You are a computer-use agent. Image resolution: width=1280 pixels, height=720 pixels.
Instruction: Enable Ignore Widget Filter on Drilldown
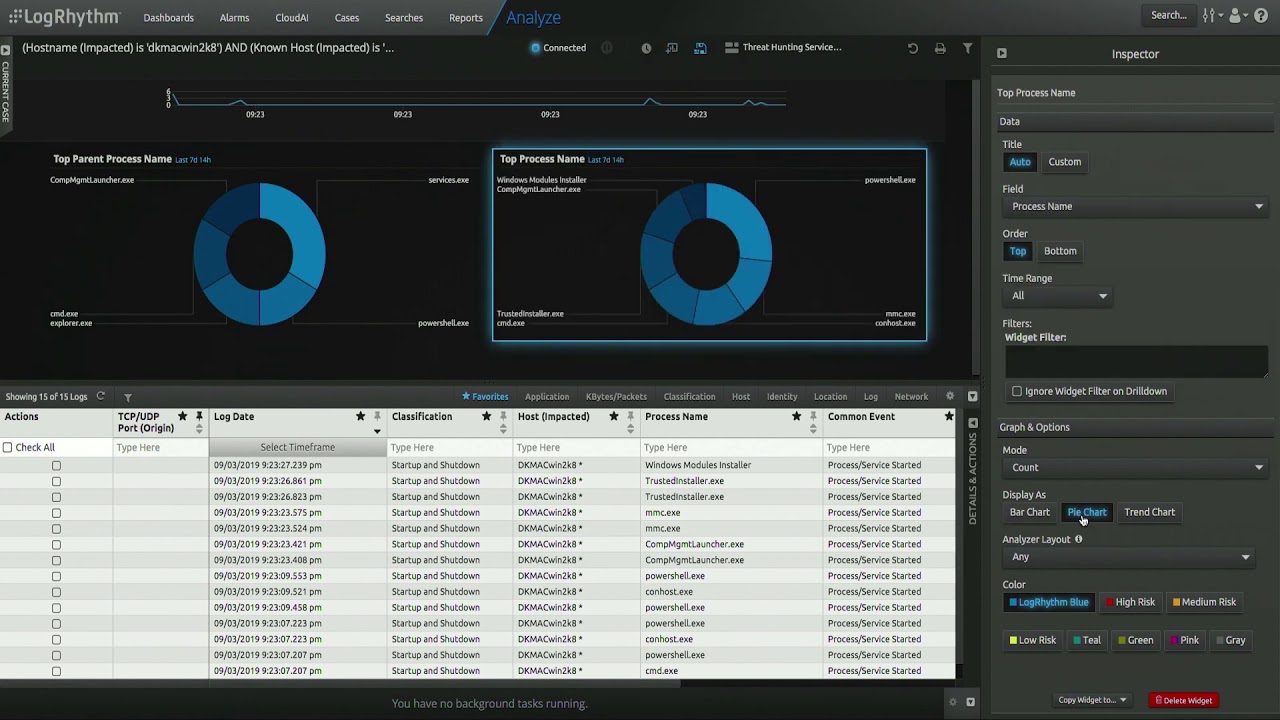(1017, 391)
